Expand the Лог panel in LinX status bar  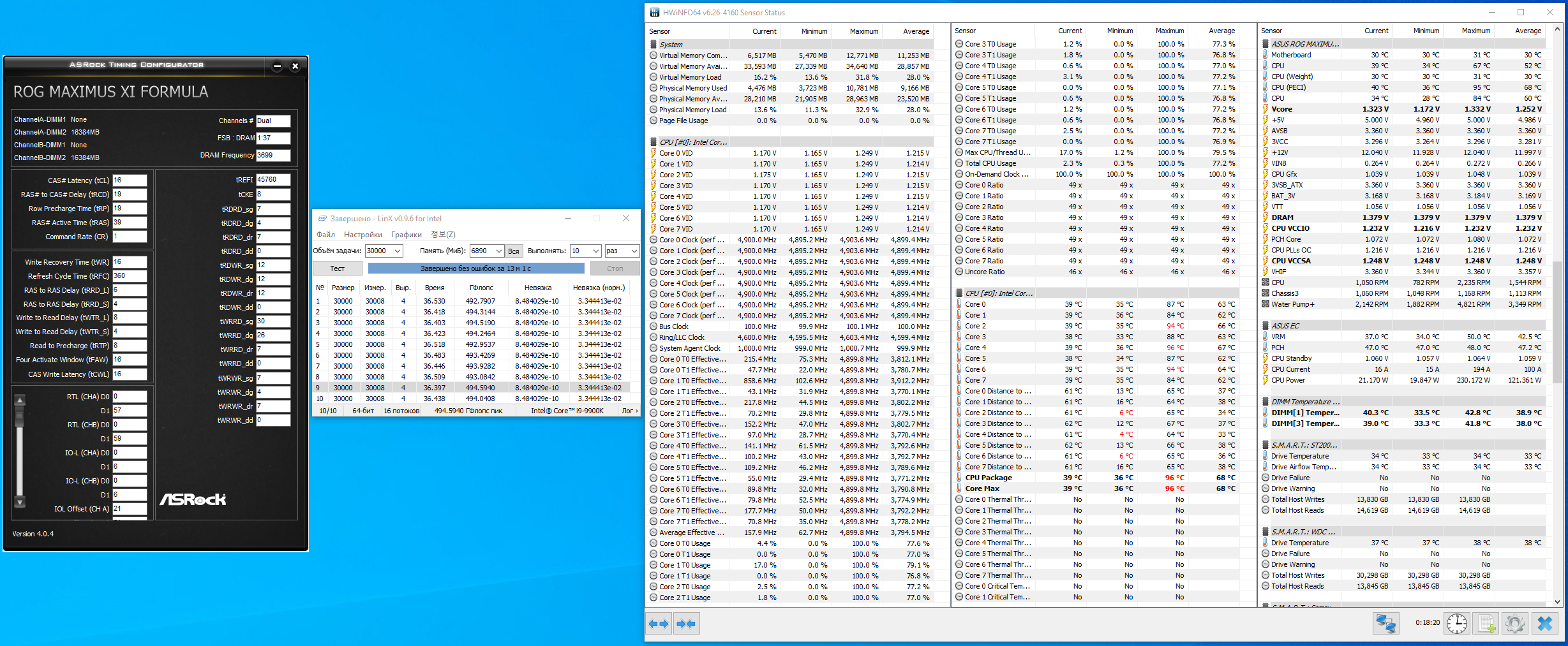point(630,411)
